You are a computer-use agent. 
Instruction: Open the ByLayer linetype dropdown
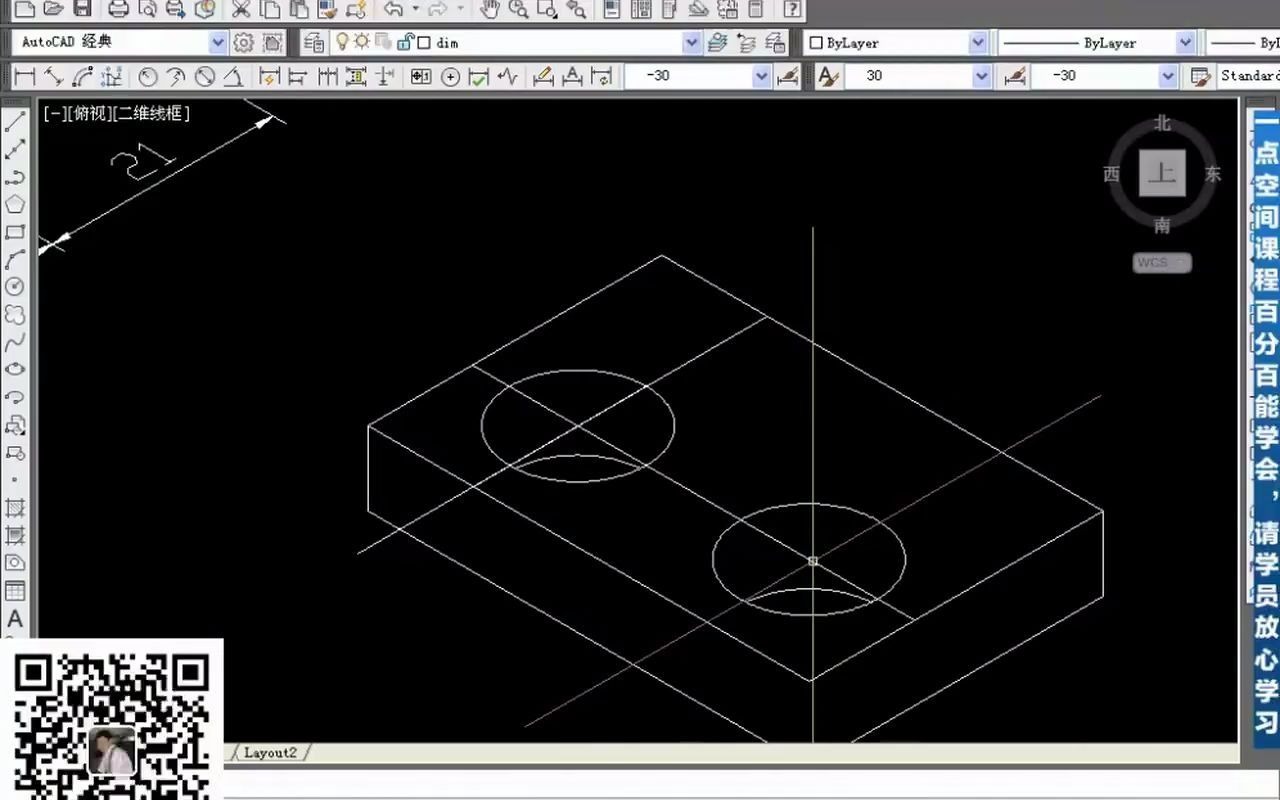1186,43
